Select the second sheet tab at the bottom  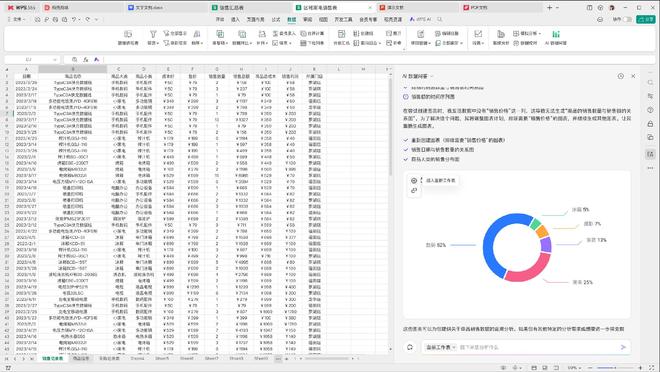pos(81,359)
